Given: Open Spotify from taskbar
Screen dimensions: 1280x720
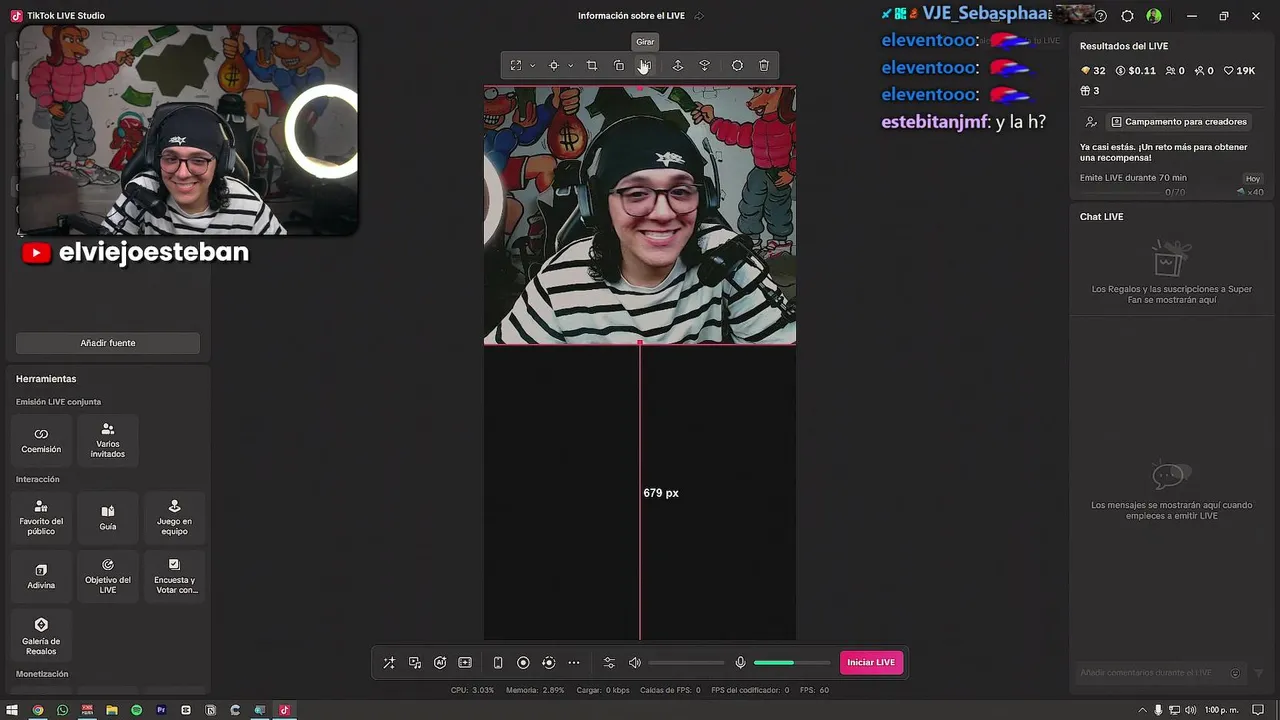Looking at the screenshot, I should 136,710.
